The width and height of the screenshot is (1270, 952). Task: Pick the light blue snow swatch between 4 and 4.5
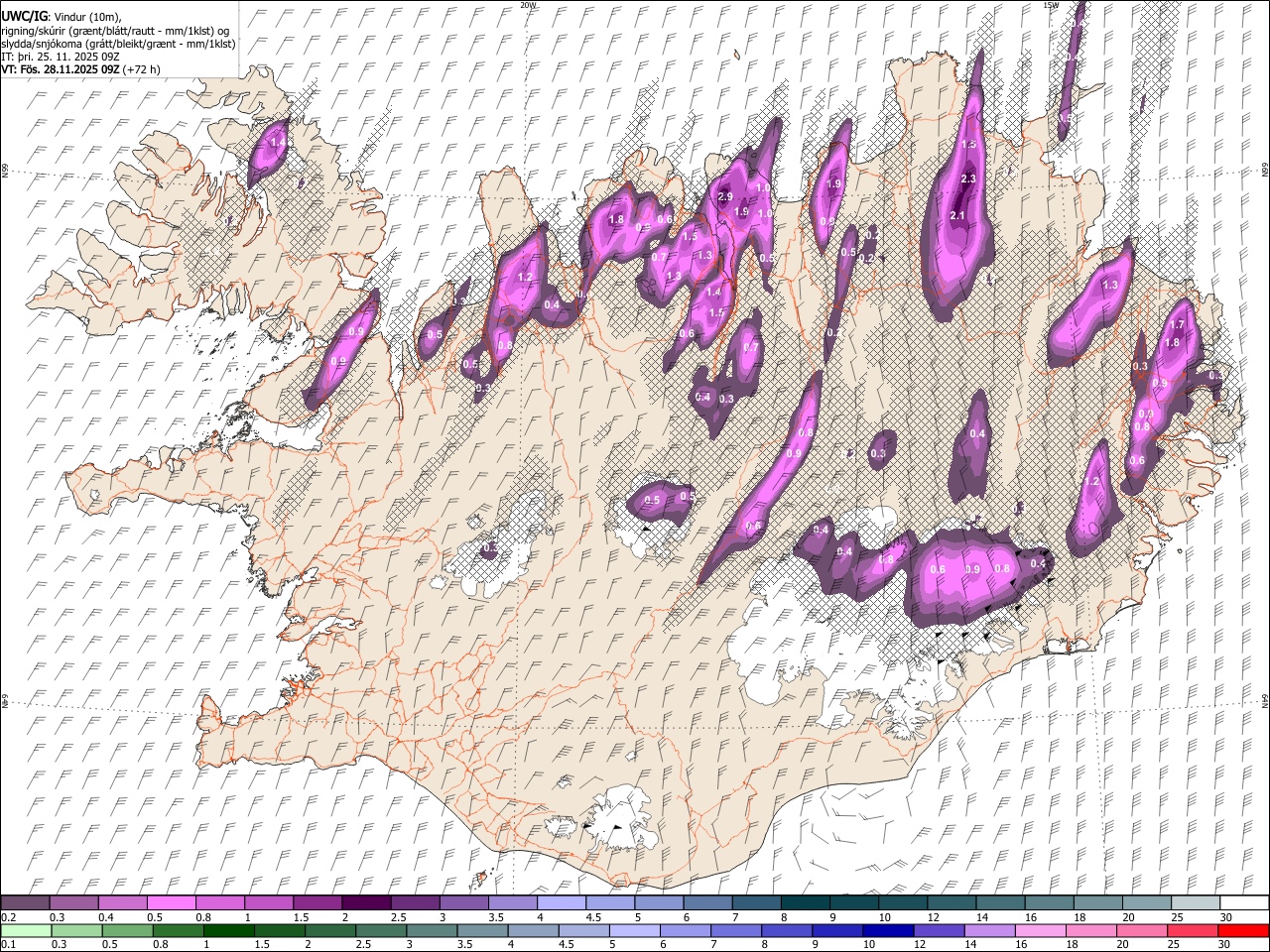(562, 902)
